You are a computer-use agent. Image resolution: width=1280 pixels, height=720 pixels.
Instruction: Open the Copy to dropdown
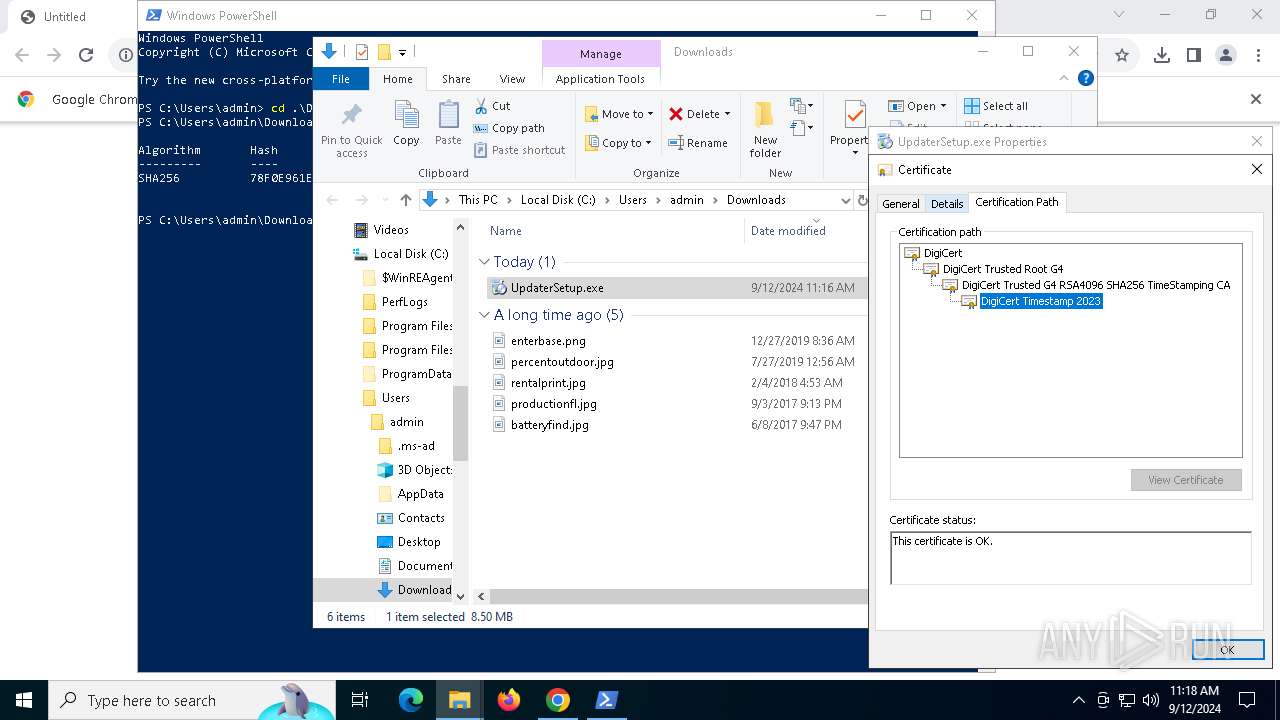[618, 143]
